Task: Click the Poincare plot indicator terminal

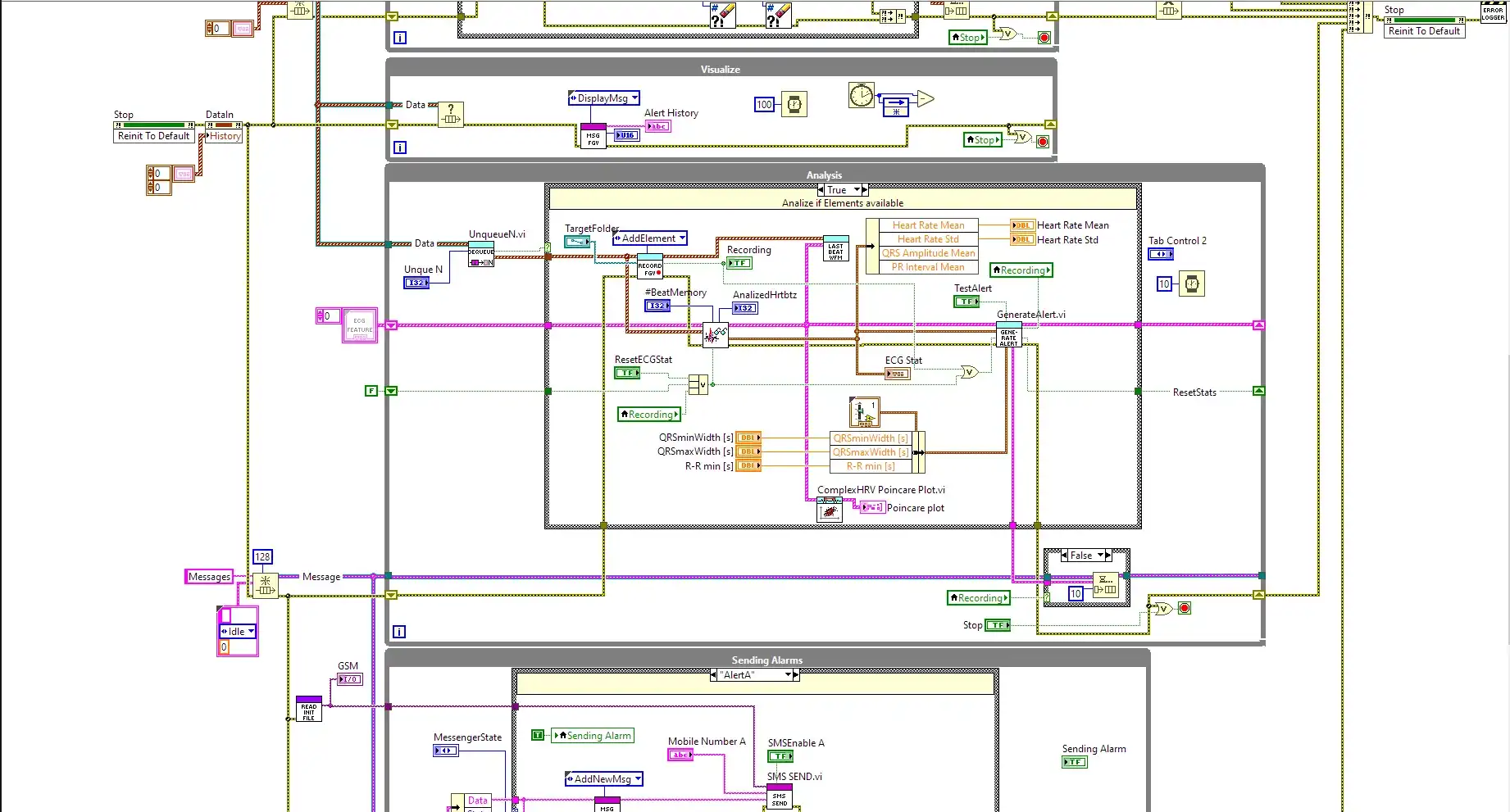Action: click(x=872, y=507)
